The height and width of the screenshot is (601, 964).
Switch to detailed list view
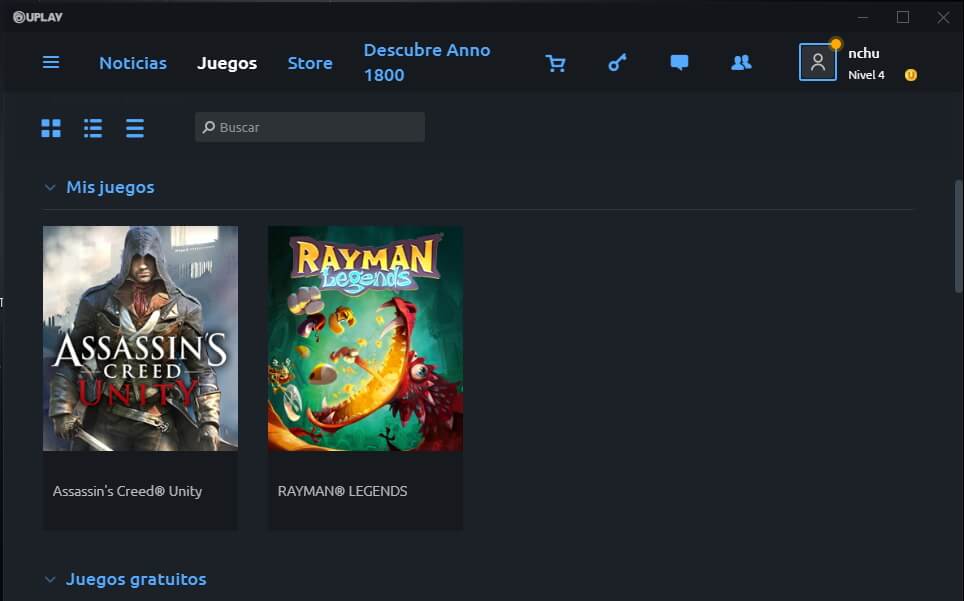[x=93, y=128]
